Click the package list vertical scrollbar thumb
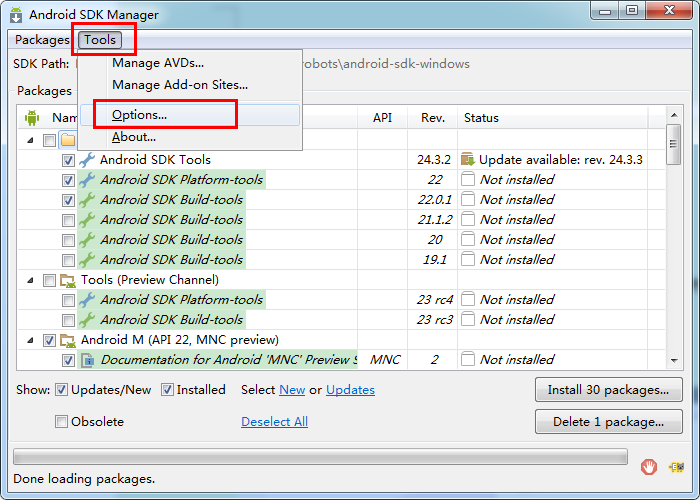The height and width of the screenshot is (500, 700). [x=673, y=145]
